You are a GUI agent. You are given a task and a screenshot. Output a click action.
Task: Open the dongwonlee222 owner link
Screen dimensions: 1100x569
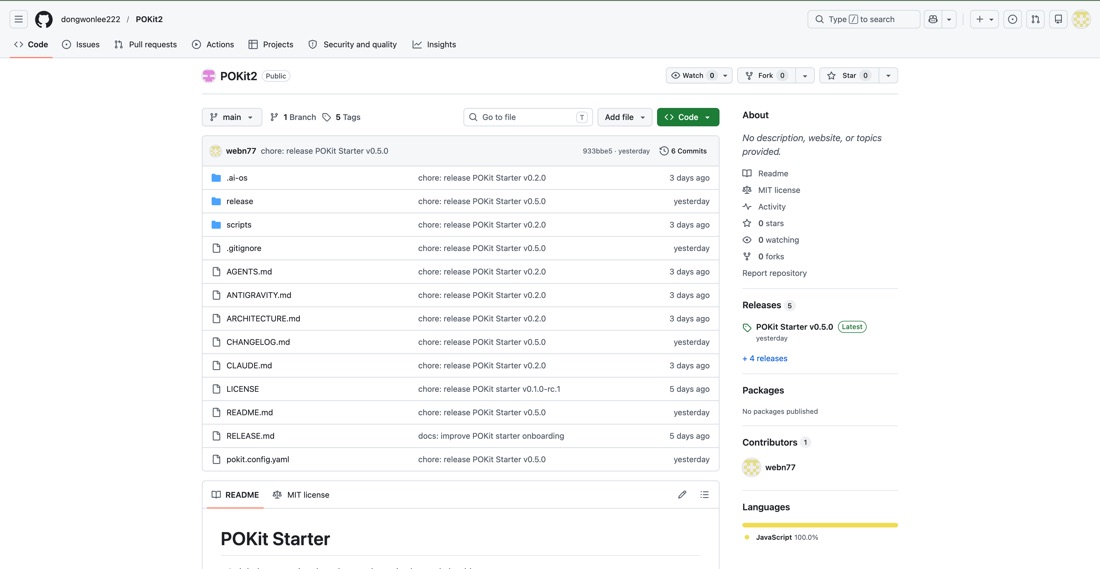pos(90,20)
